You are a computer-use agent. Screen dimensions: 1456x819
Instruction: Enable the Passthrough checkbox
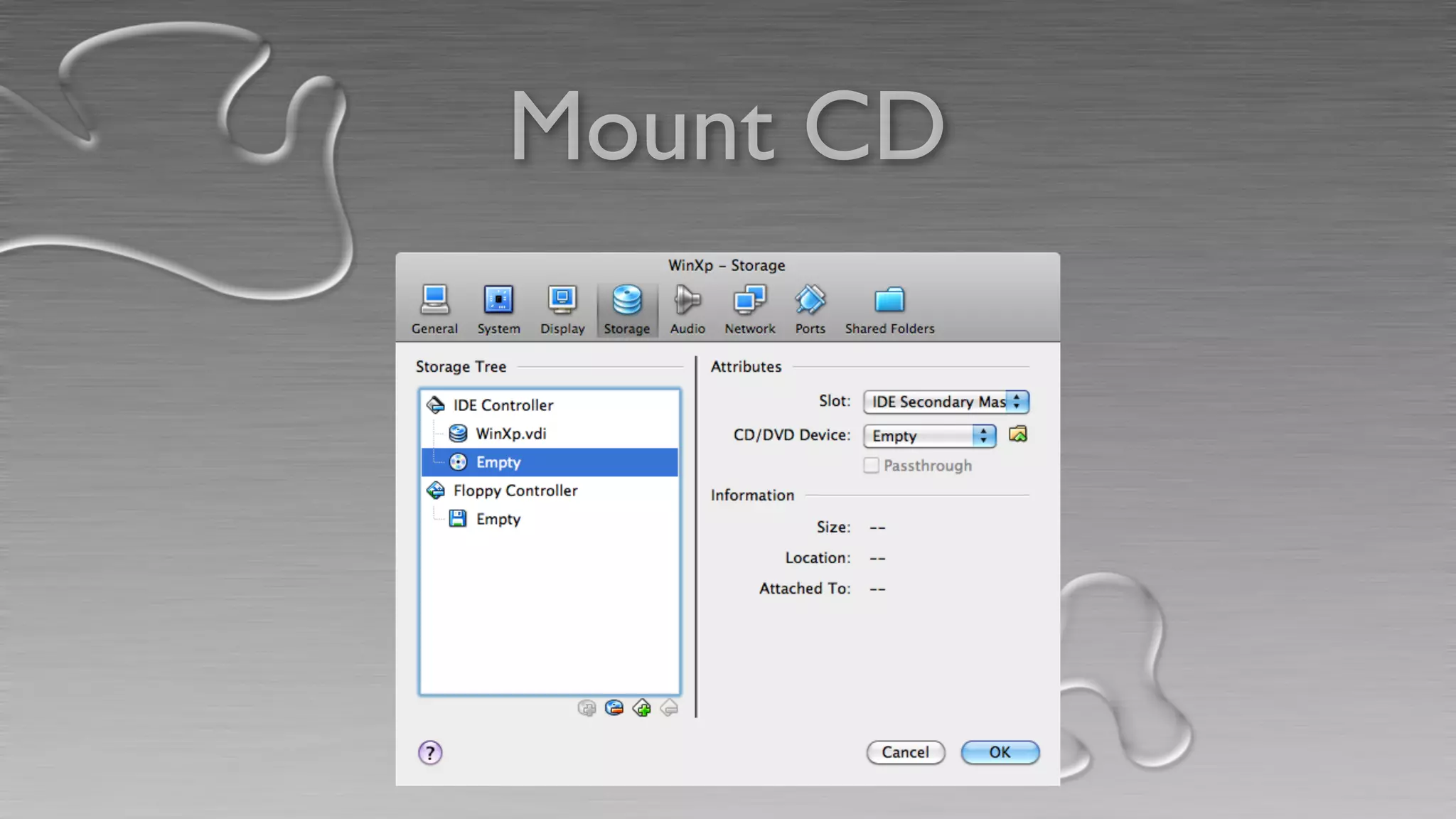(871, 466)
